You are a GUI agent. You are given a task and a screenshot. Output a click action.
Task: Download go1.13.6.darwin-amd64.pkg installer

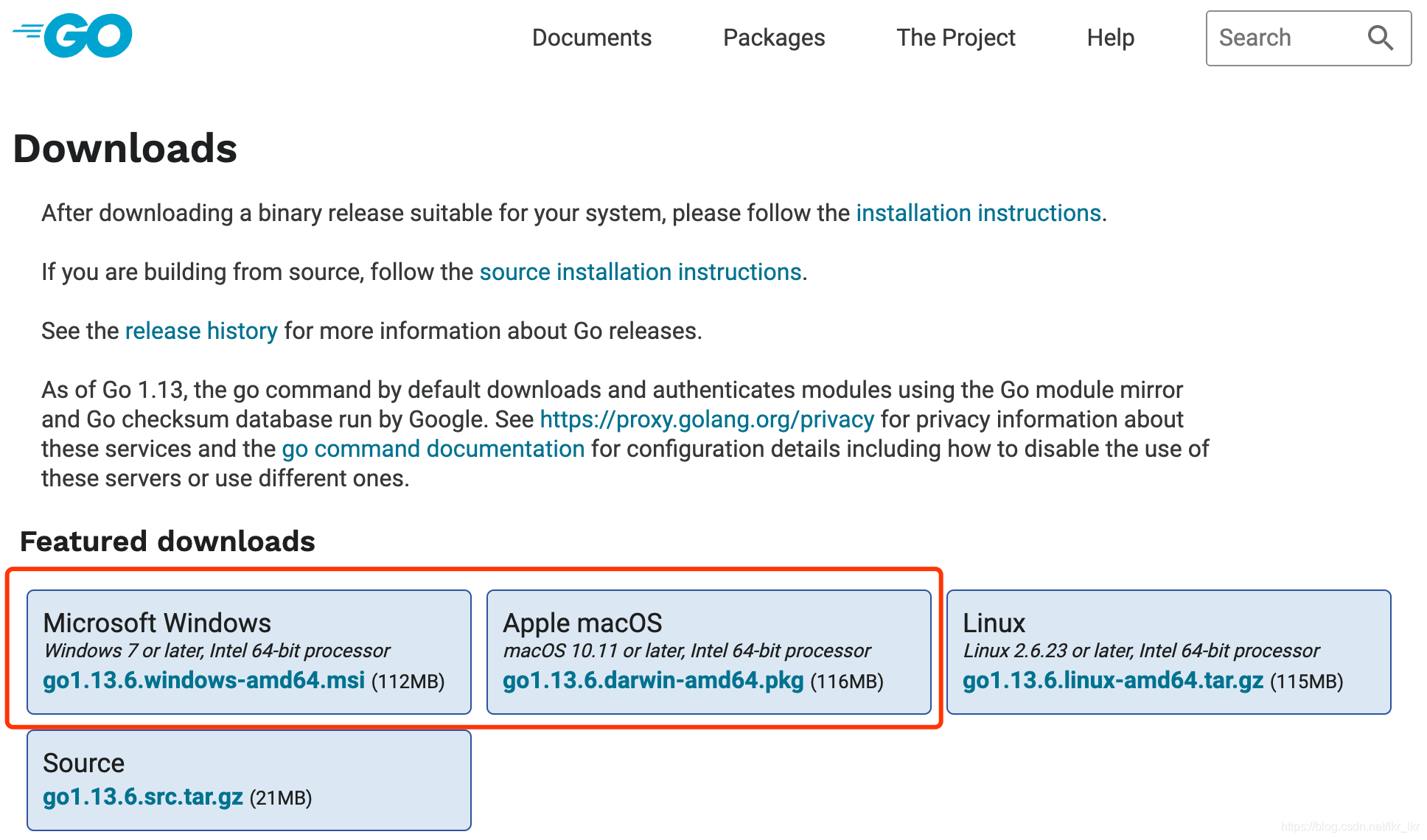click(x=652, y=679)
